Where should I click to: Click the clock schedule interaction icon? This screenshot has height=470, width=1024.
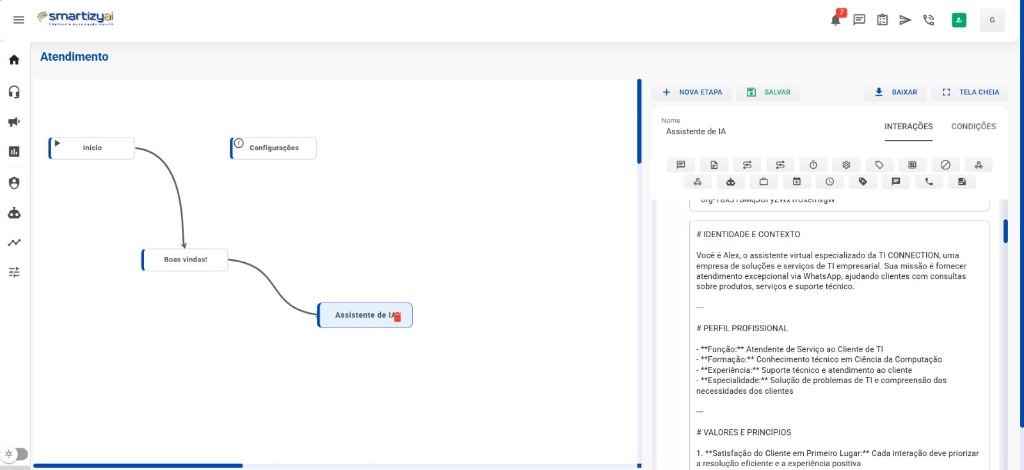829,182
